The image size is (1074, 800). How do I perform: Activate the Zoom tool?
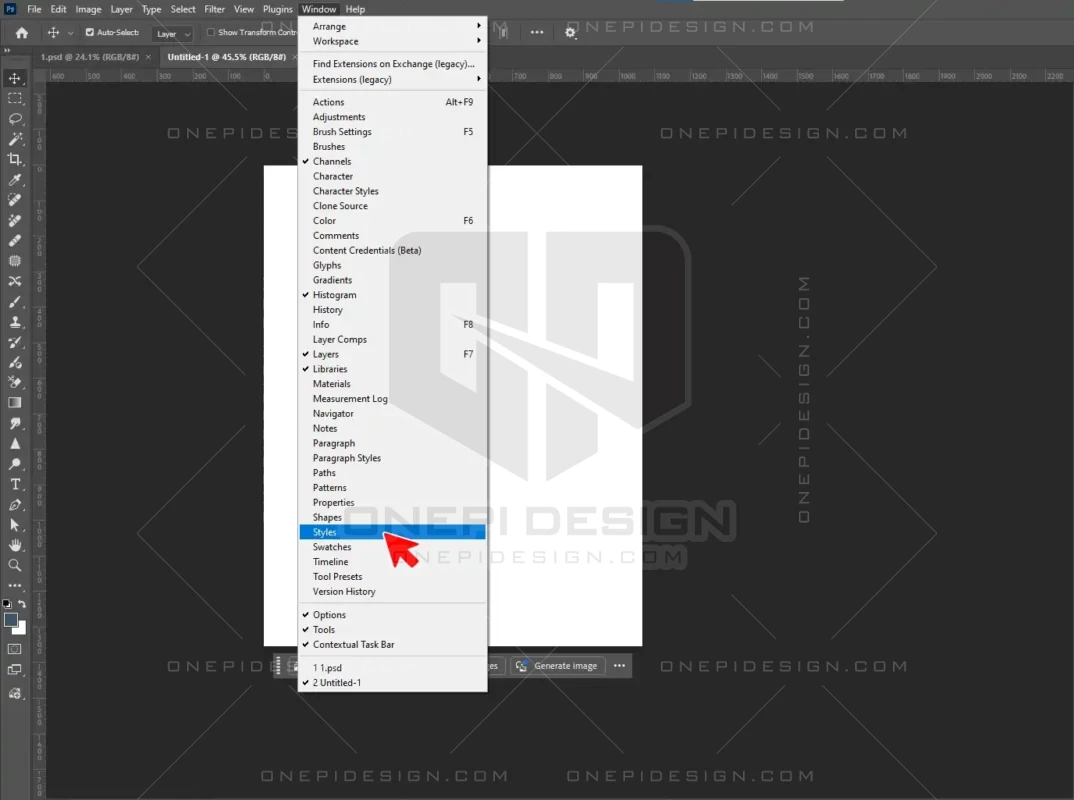pyautogui.click(x=15, y=565)
